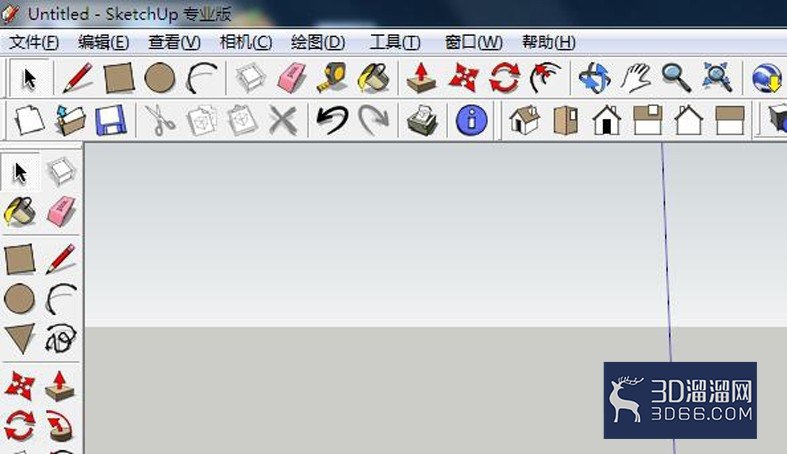Image resolution: width=787 pixels, height=454 pixels.
Task: Open the 工具(T) menu
Action: coord(395,42)
